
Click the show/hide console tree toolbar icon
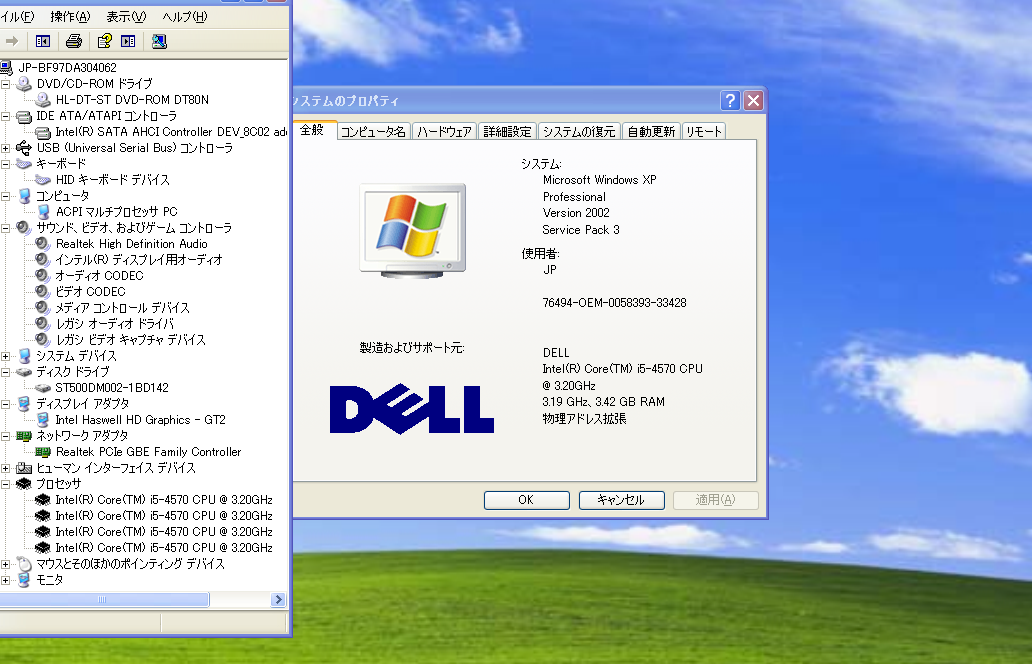[43, 41]
